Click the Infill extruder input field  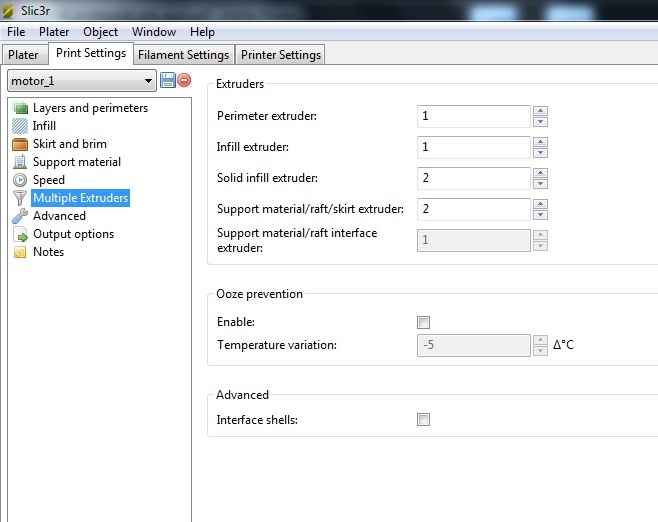click(x=474, y=147)
